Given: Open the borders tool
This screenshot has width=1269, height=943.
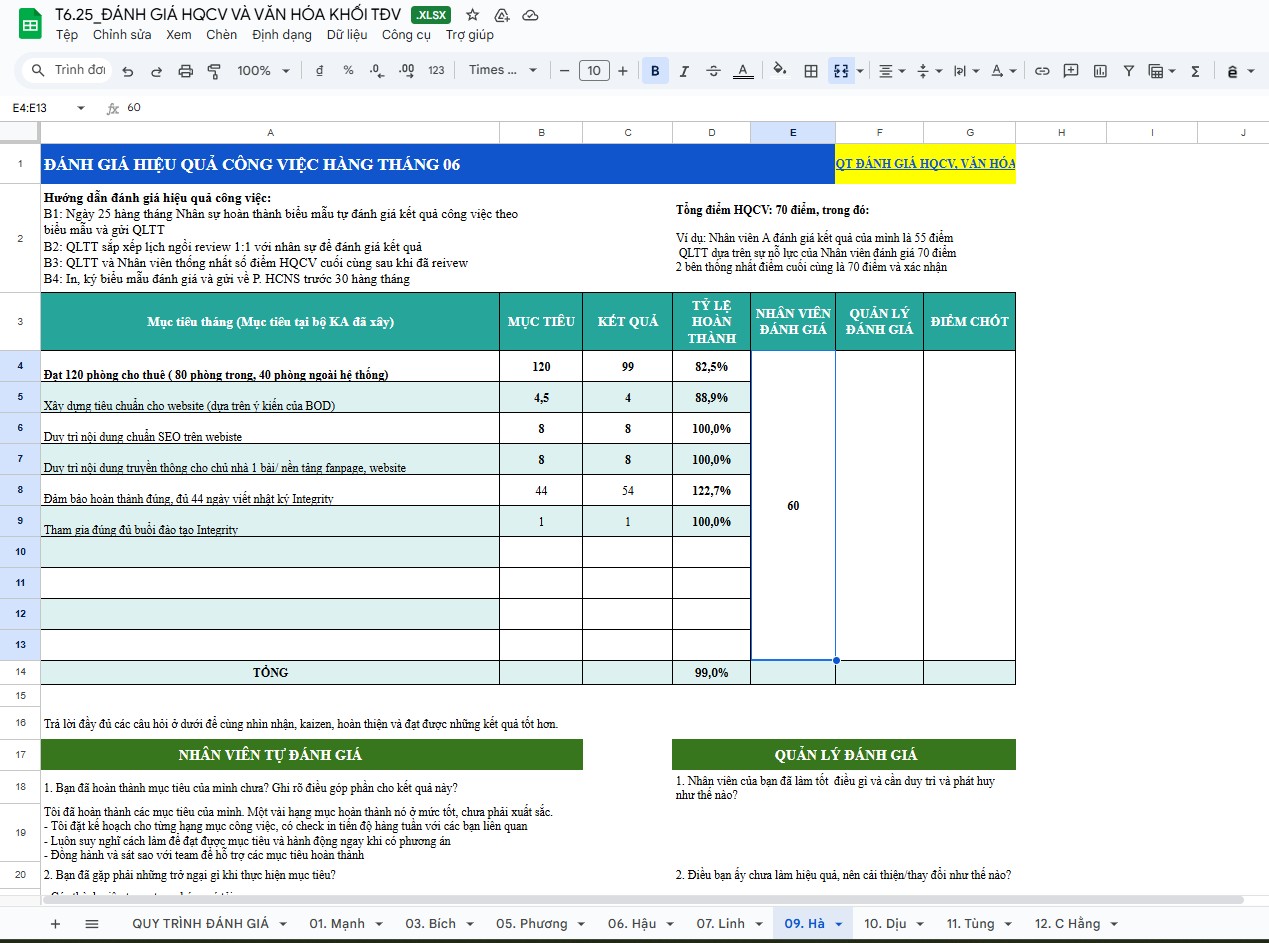Looking at the screenshot, I should [811, 71].
